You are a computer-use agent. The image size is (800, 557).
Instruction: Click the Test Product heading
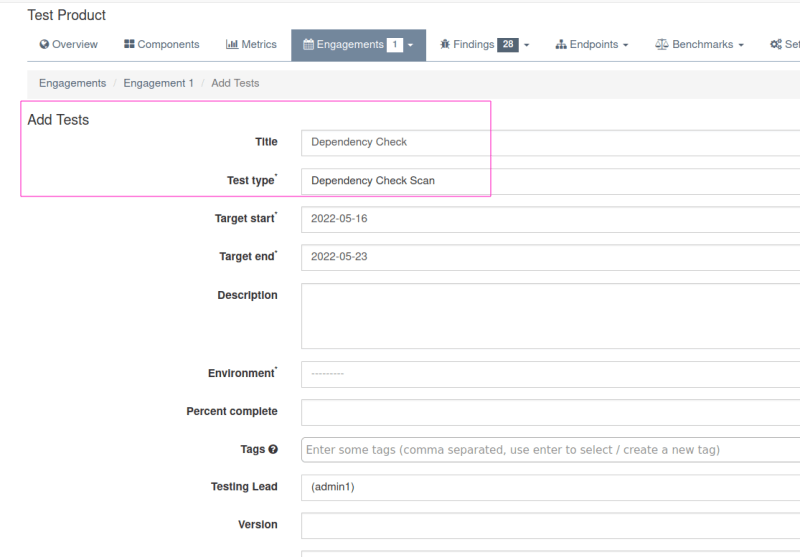coord(66,15)
